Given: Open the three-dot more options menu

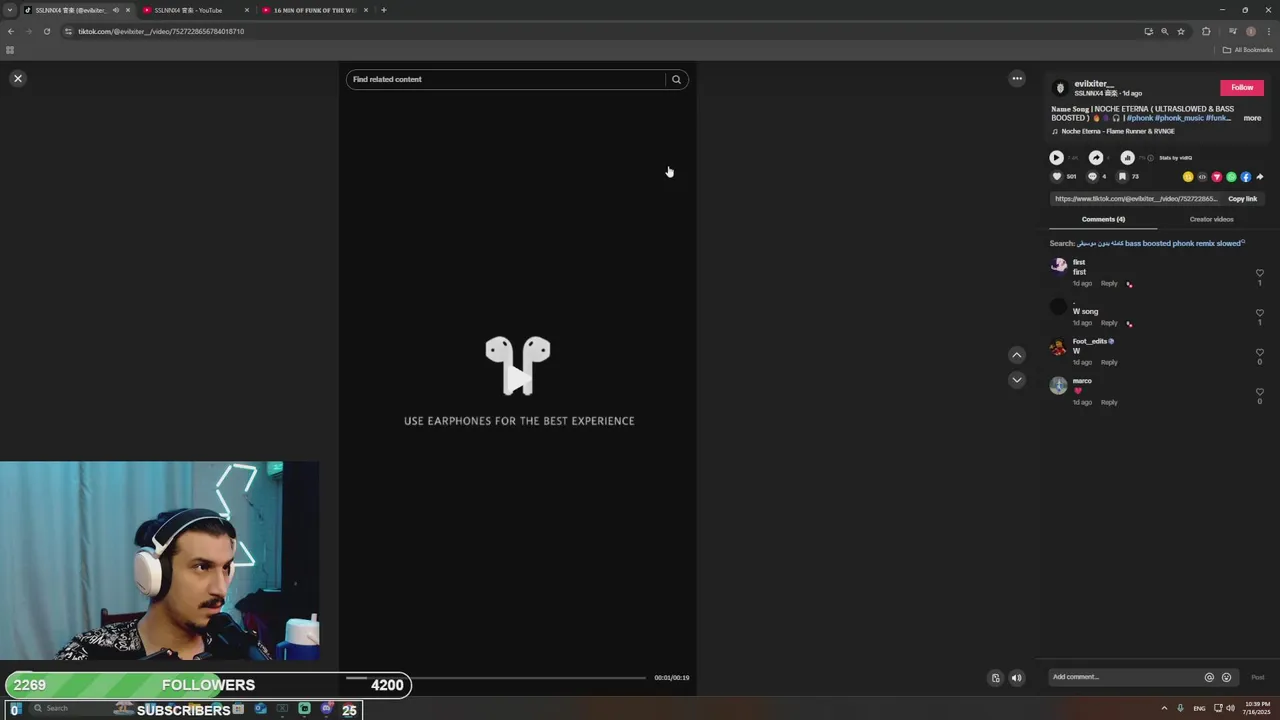Looking at the screenshot, I should click(1017, 78).
